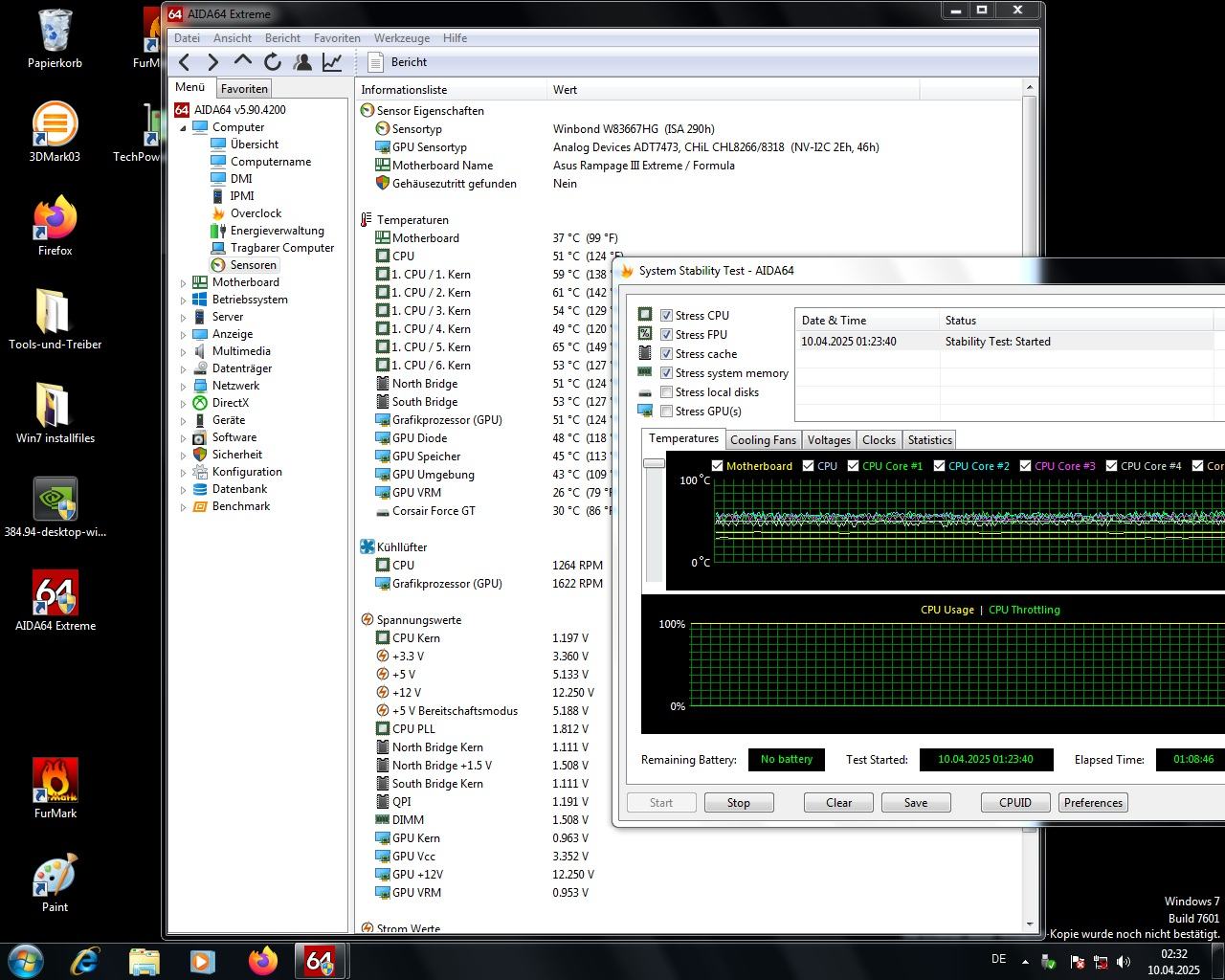The image size is (1225, 980).
Task: Click the temperature graph scale slider
Action: click(654, 463)
